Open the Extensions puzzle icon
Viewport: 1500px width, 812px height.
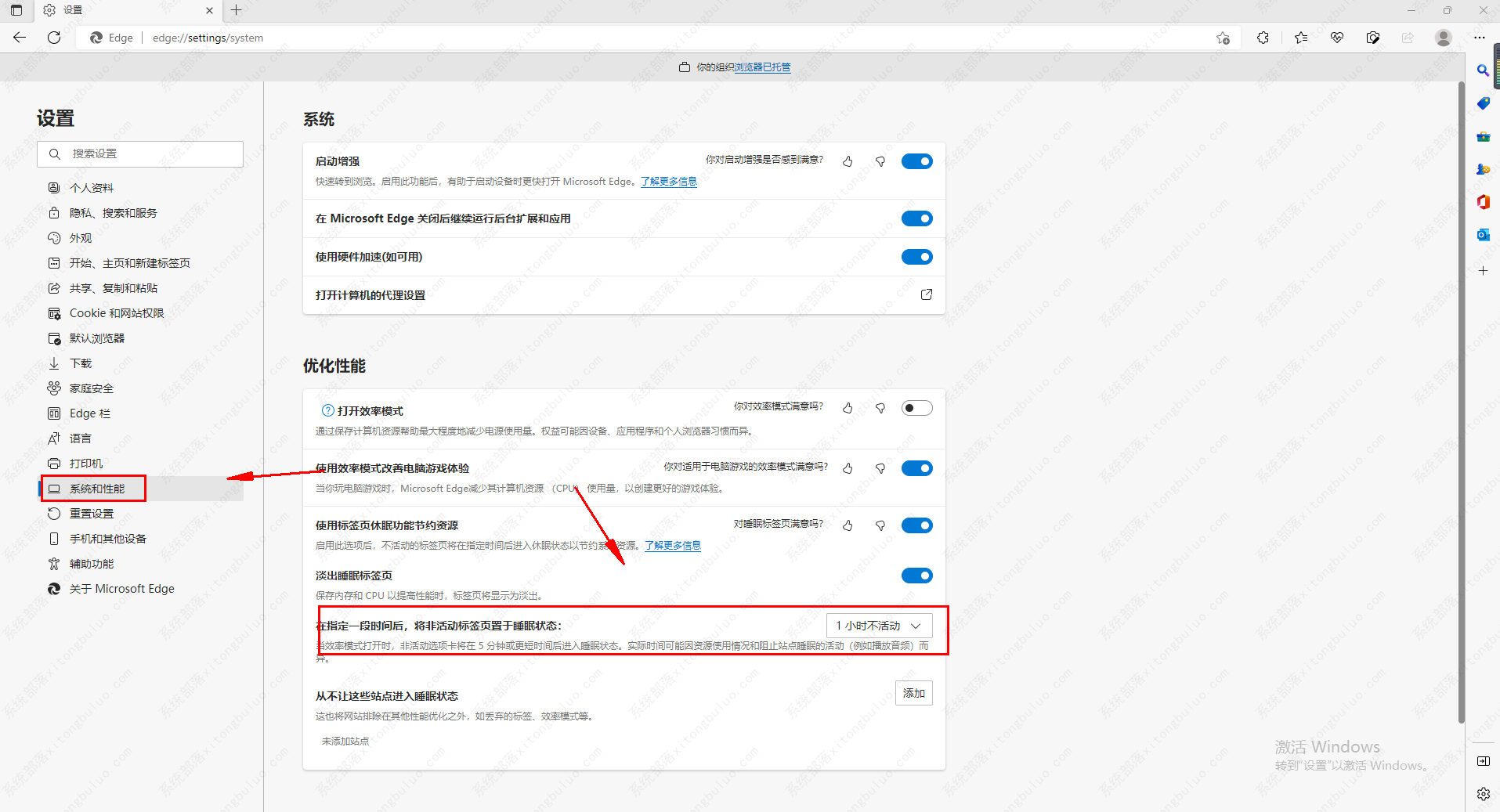pyautogui.click(x=1263, y=38)
